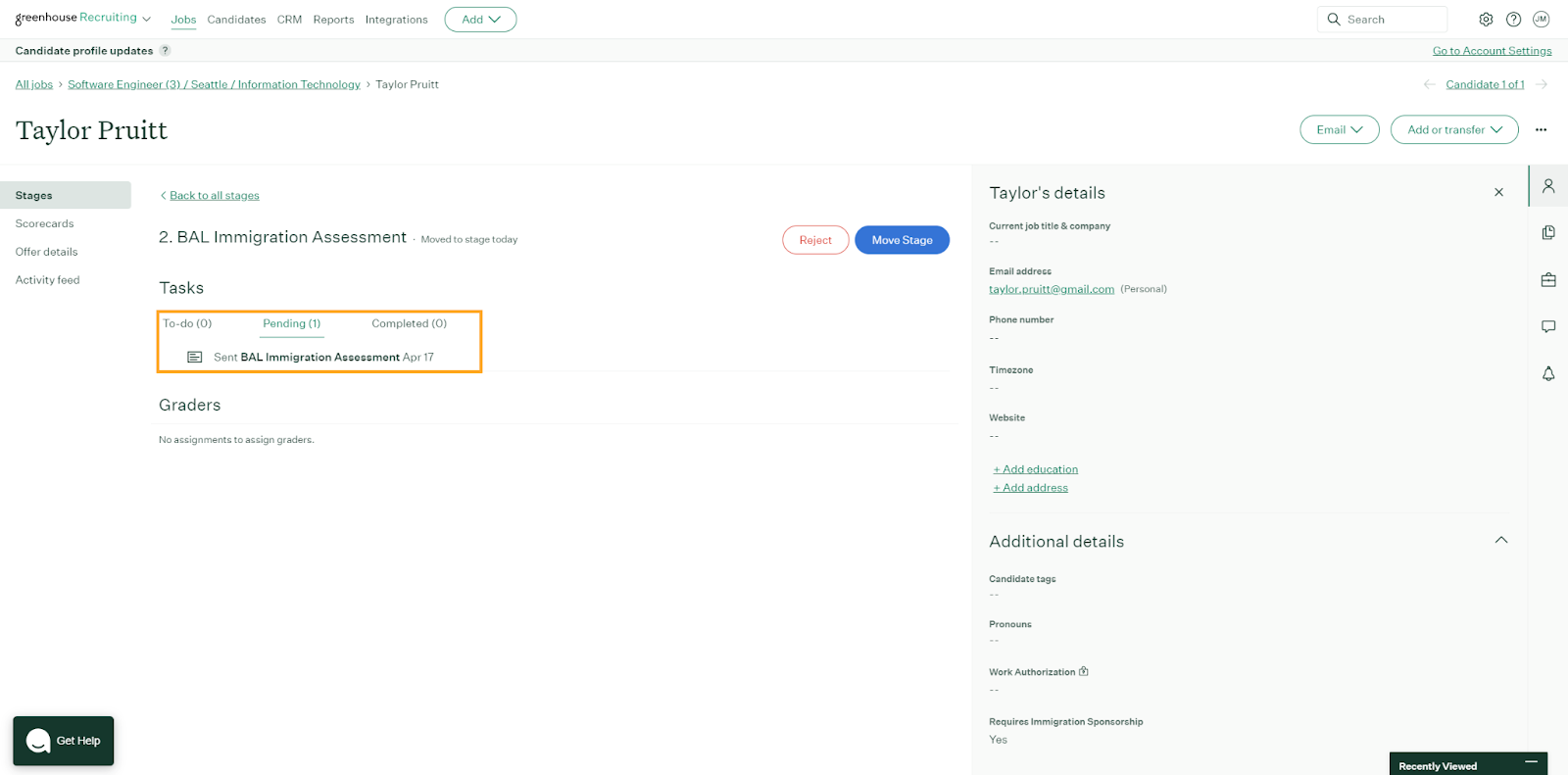1568x775 pixels.
Task: Open the settings gear icon
Action: coord(1486,20)
